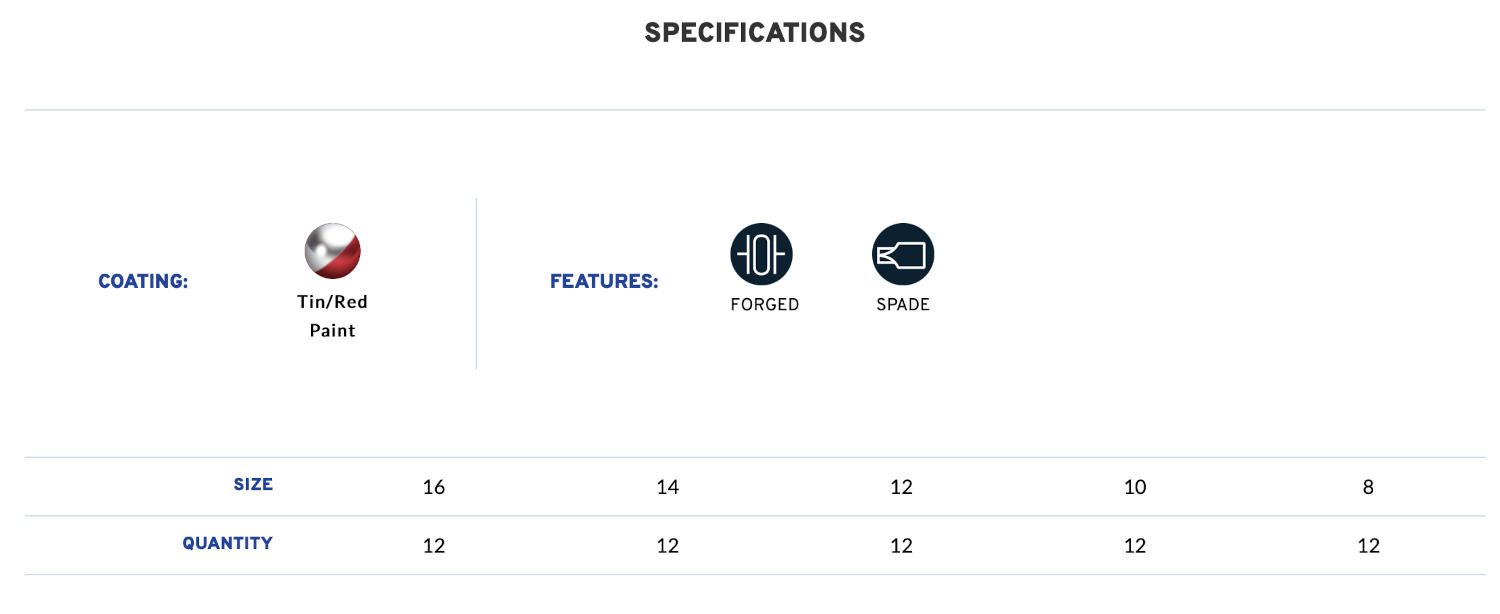Click quantity 12 under size 14

point(668,546)
